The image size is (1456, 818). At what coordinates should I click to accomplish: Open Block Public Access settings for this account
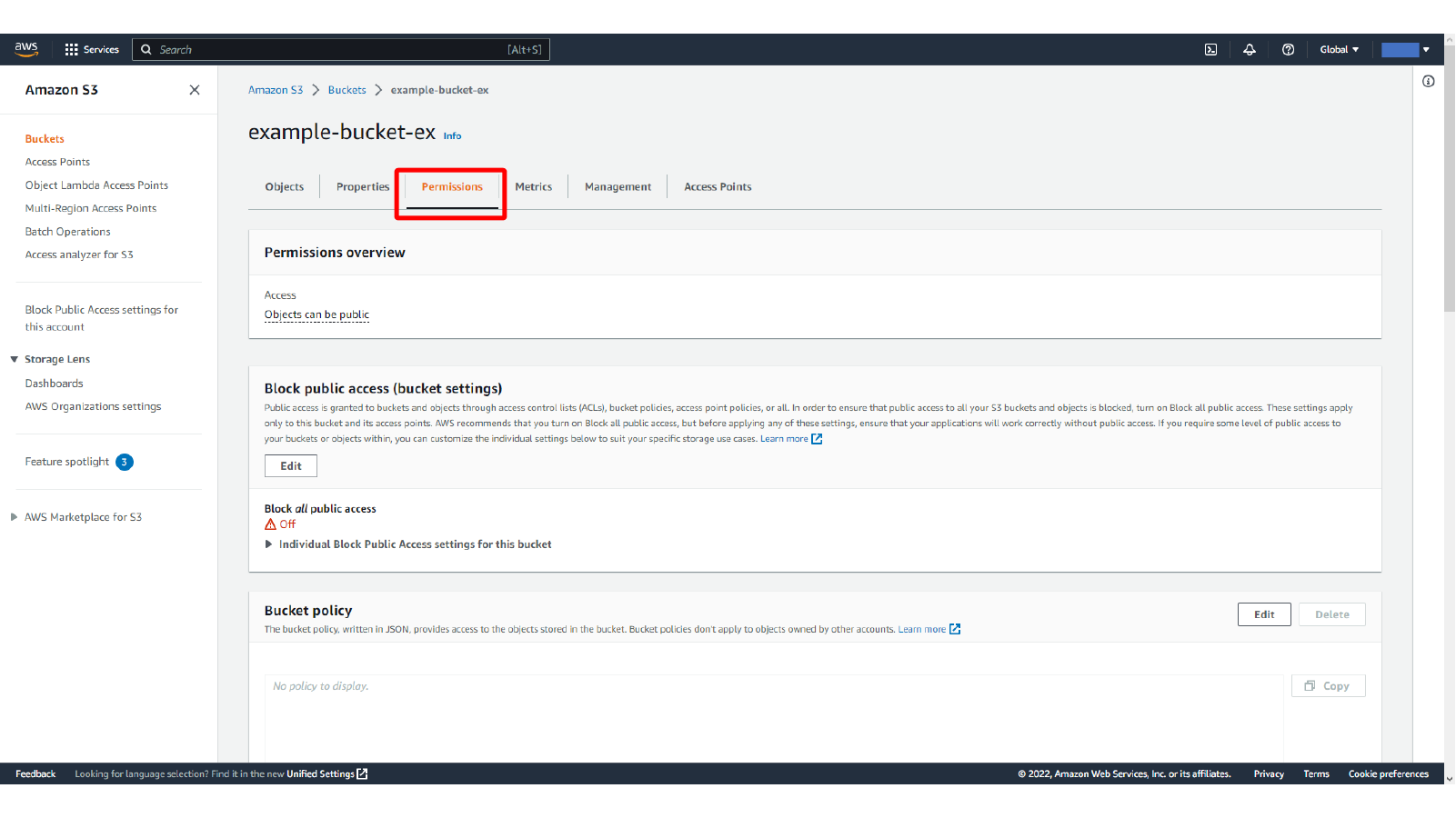102,318
